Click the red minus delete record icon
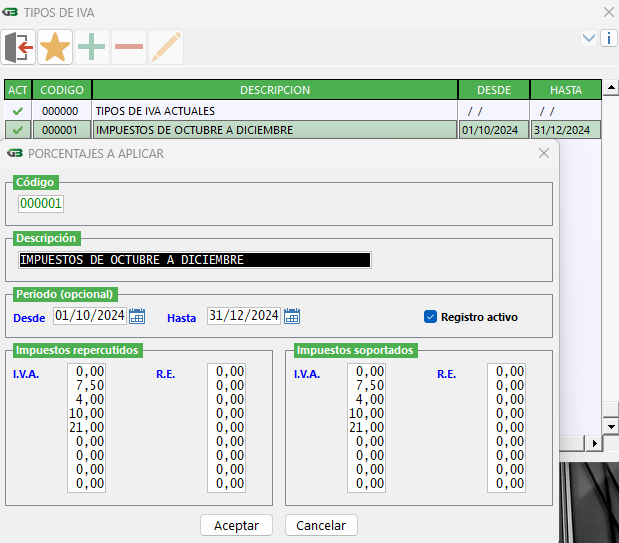 (129, 47)
